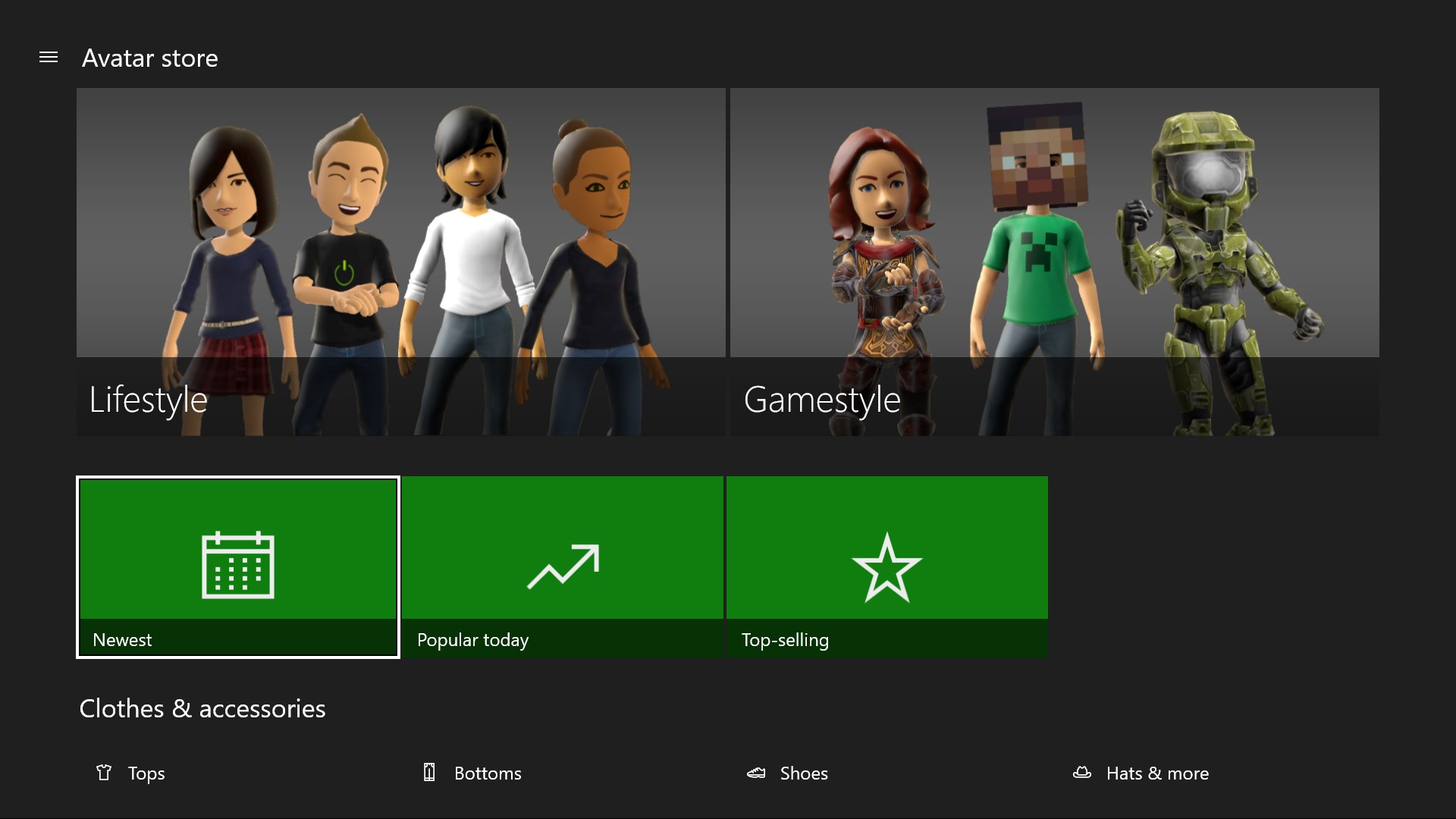Click the shirt icon beside Tops

[104, 773]
